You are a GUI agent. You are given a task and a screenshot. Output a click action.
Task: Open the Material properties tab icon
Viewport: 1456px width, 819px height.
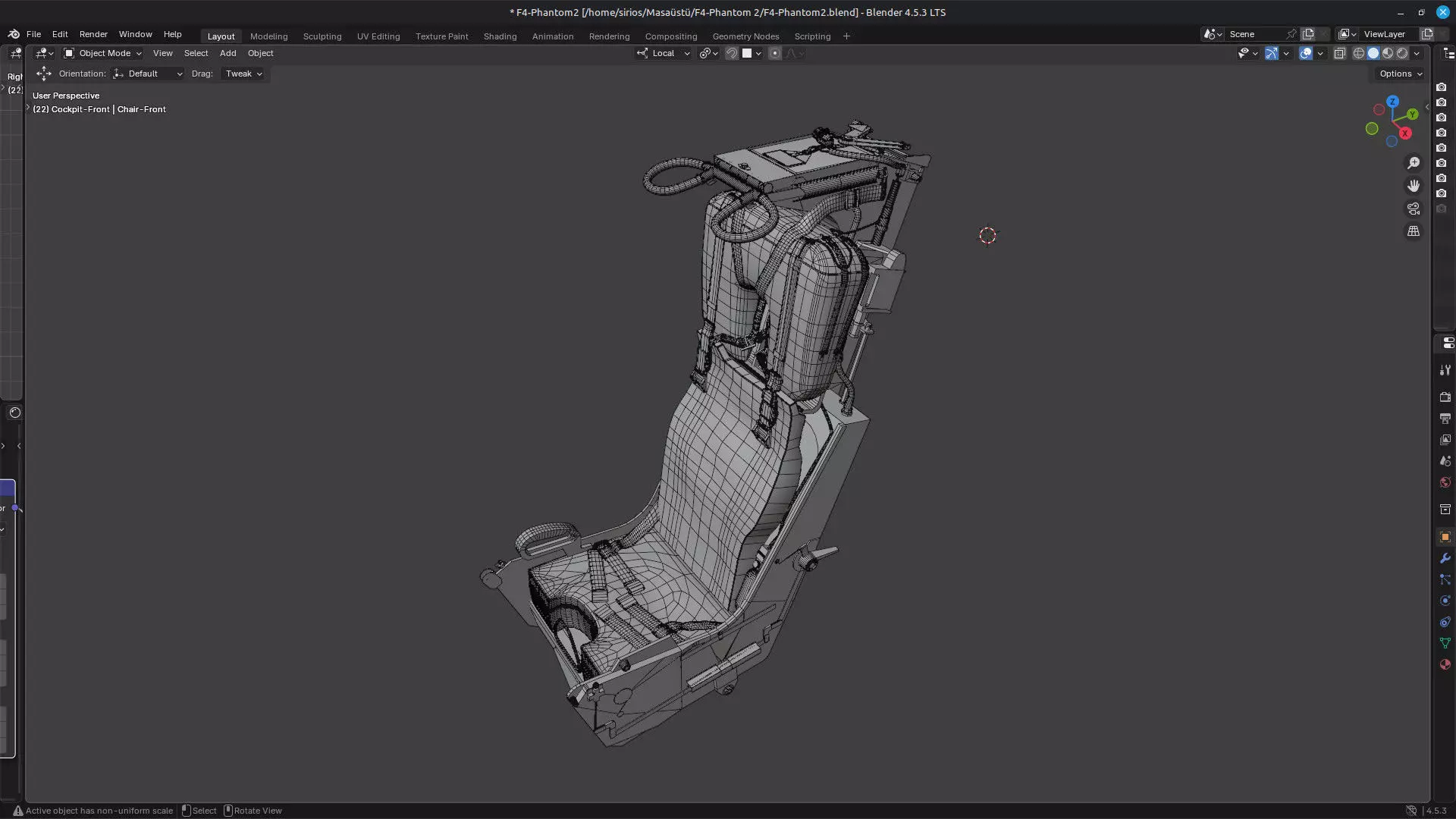click(x=1445, y=664)
